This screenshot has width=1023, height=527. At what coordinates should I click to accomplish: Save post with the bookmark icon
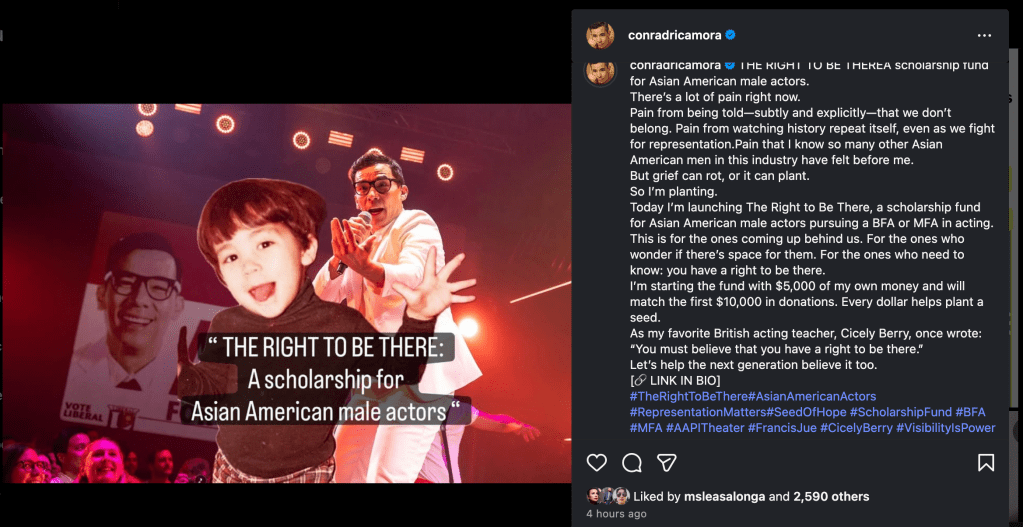click(985, 463)
